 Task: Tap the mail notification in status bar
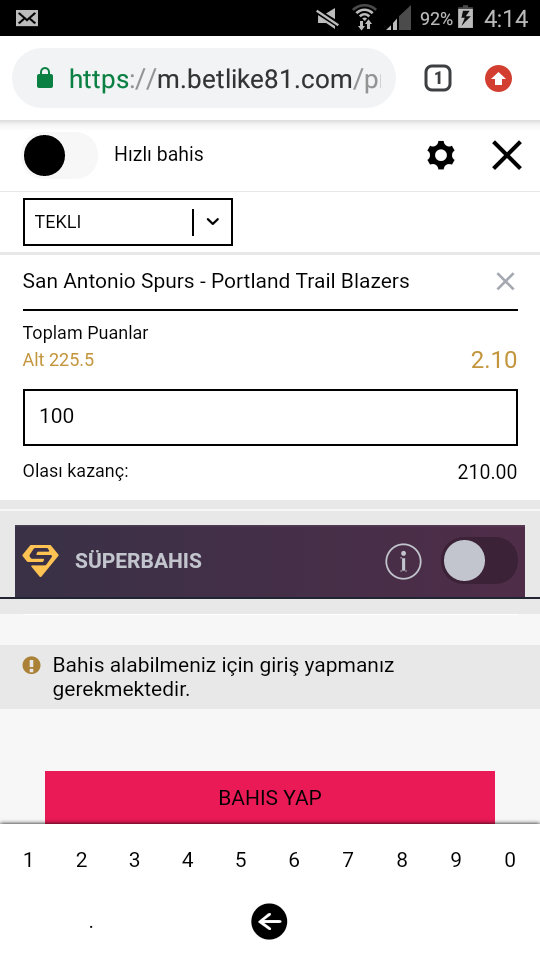[27, 18]
